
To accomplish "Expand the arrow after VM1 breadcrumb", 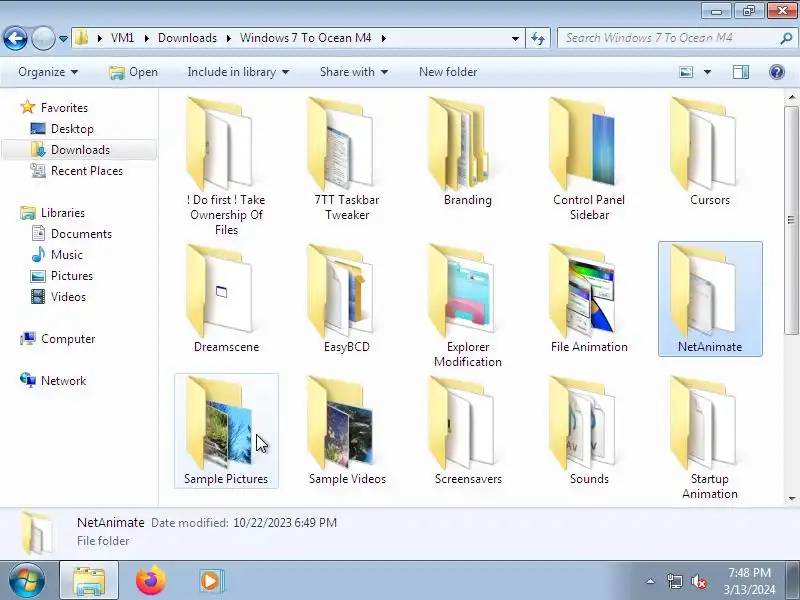I will click(146, 38).
